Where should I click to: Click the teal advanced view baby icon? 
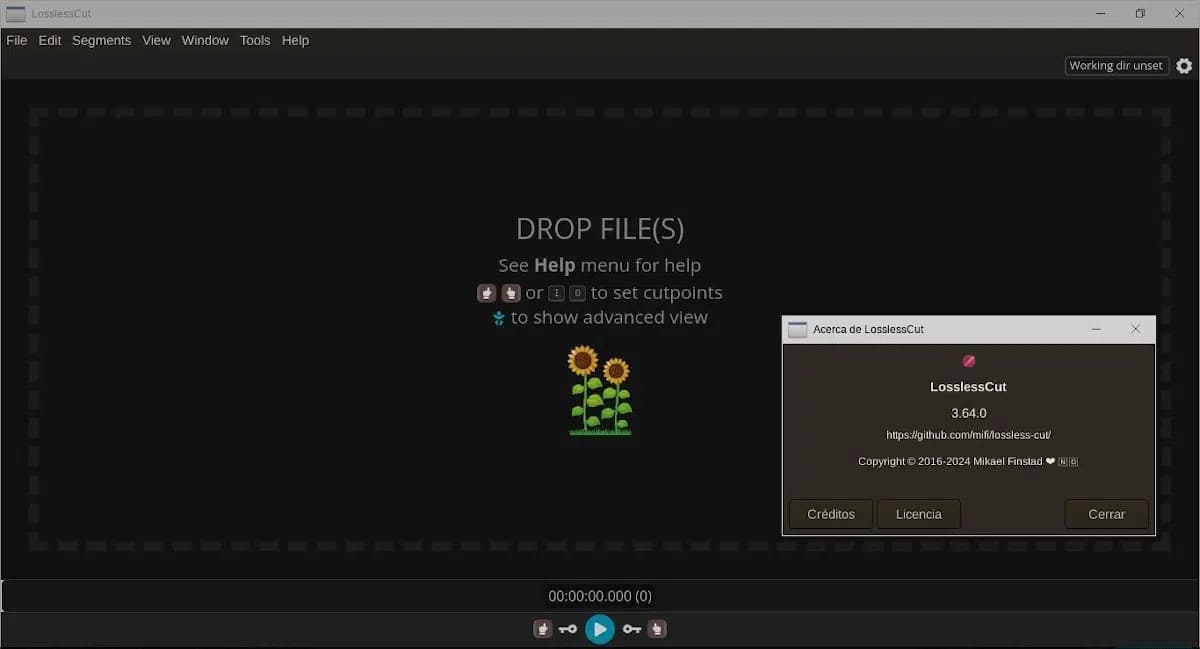(499, 318)
